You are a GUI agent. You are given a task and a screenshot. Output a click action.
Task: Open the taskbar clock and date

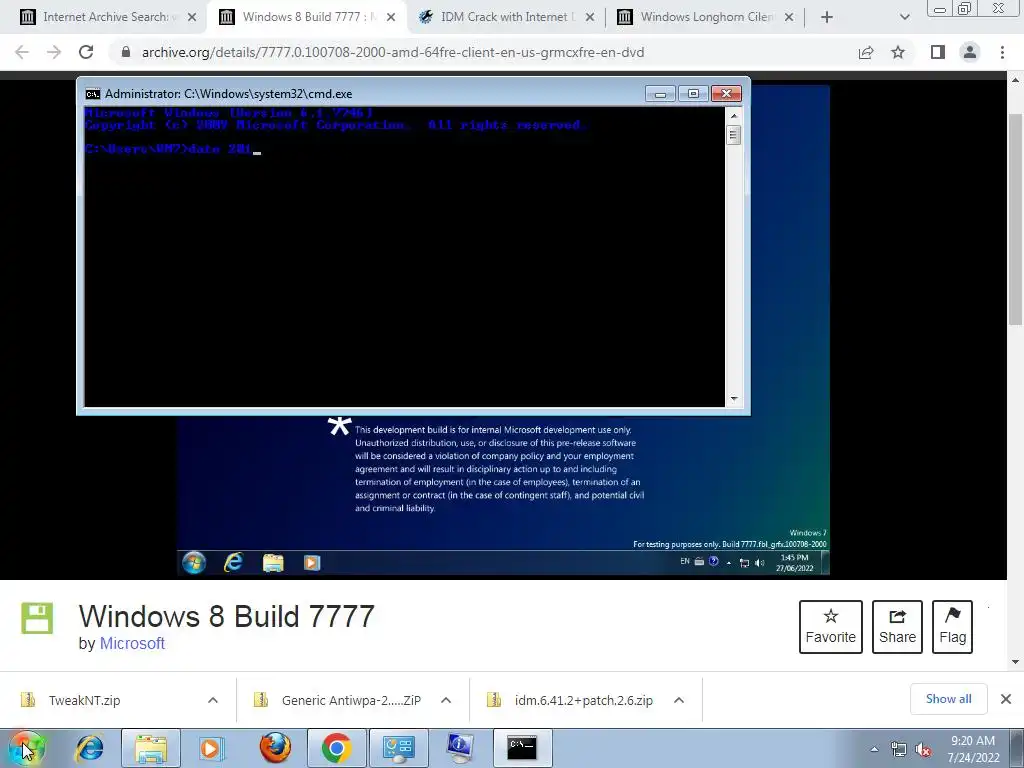tap(973, 749)
